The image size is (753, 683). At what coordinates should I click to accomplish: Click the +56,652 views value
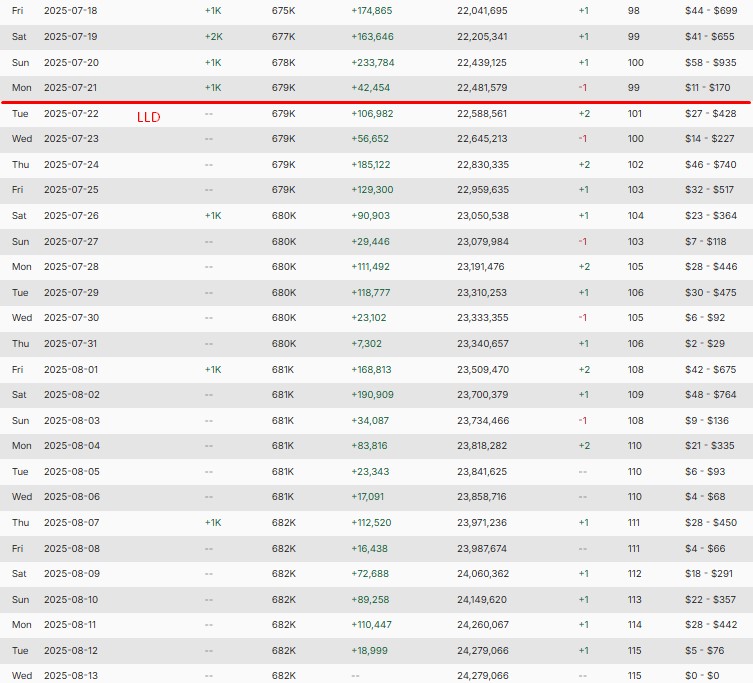pos(369,138)
